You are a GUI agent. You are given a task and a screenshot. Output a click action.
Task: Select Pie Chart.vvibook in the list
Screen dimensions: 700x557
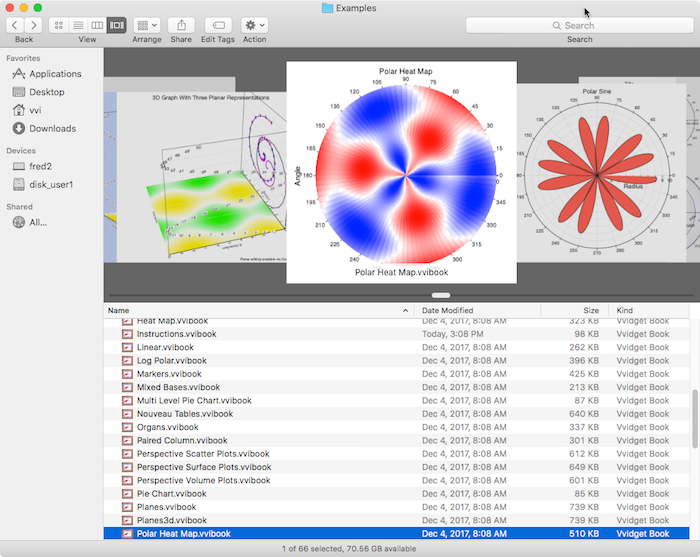[x=166, y=494]
